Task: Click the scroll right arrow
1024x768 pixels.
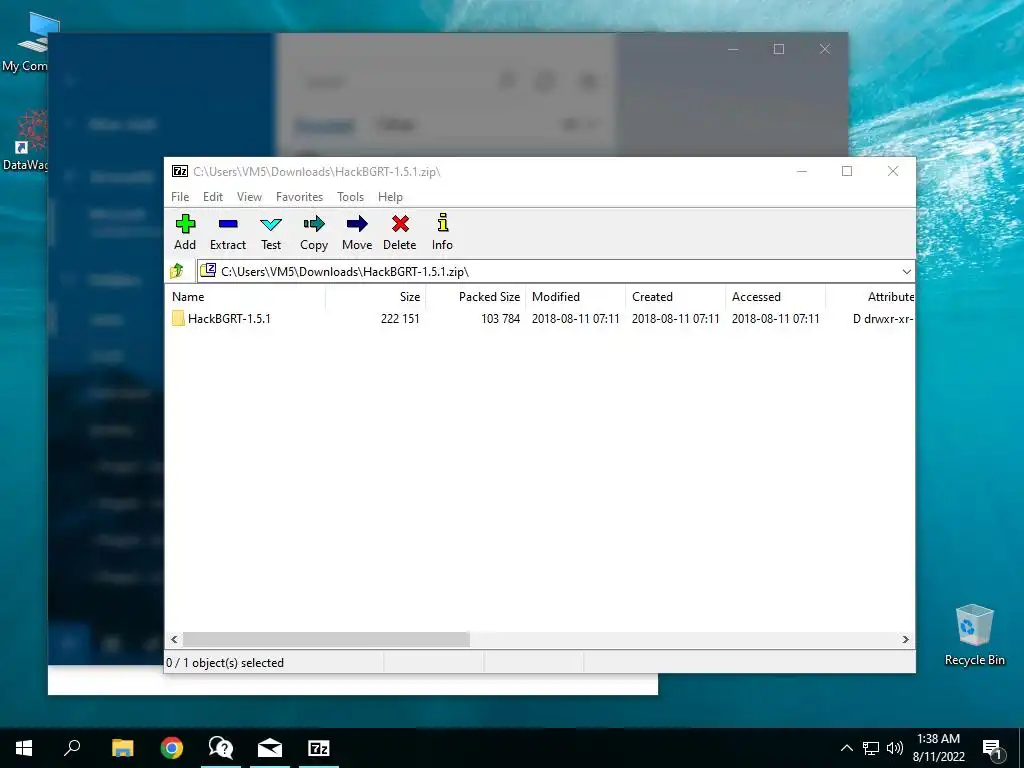Action: (x=905, y=639)
